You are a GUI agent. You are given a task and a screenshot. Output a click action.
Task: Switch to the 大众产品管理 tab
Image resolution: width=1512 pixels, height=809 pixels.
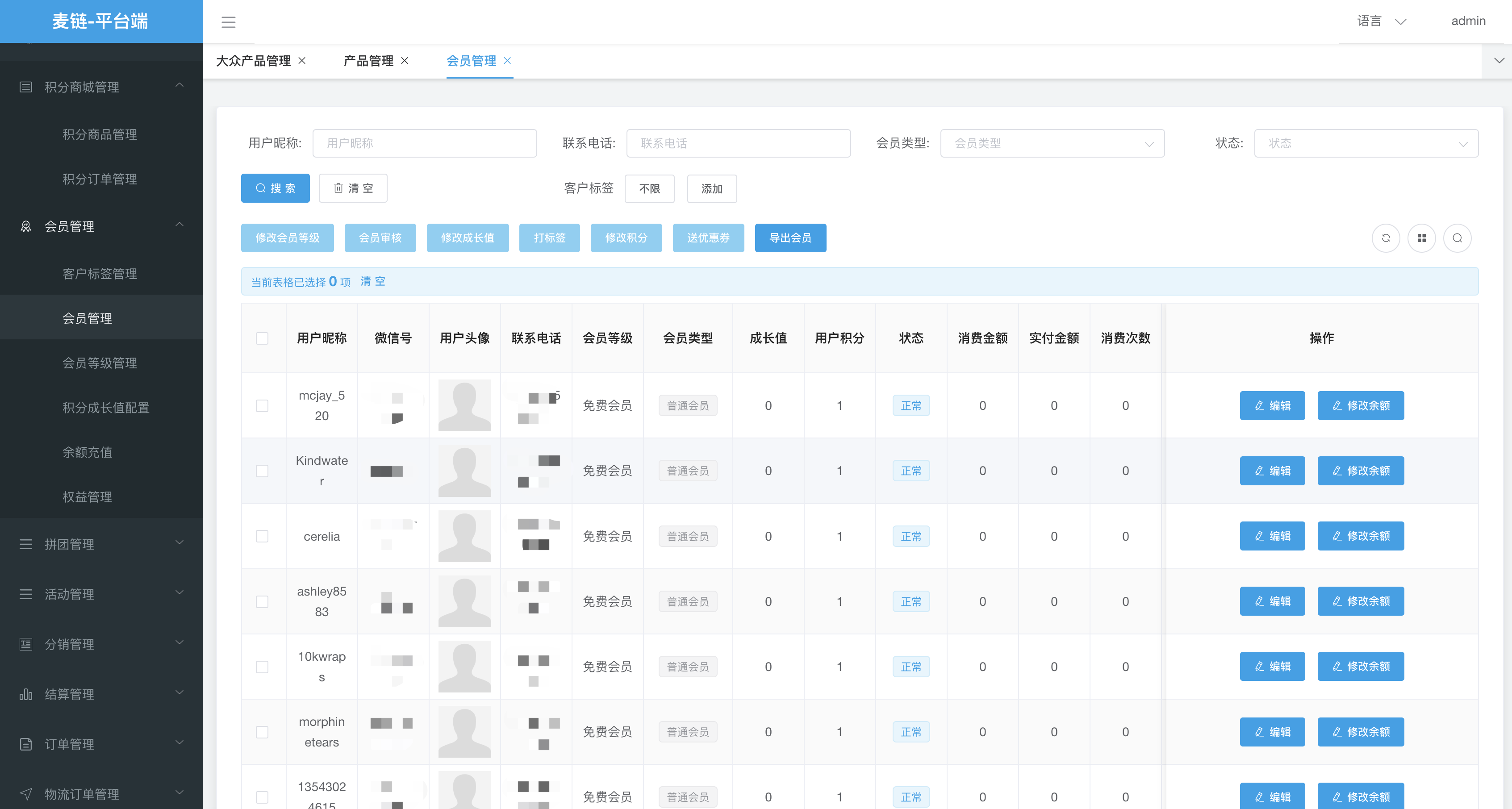tap(253, 60)
